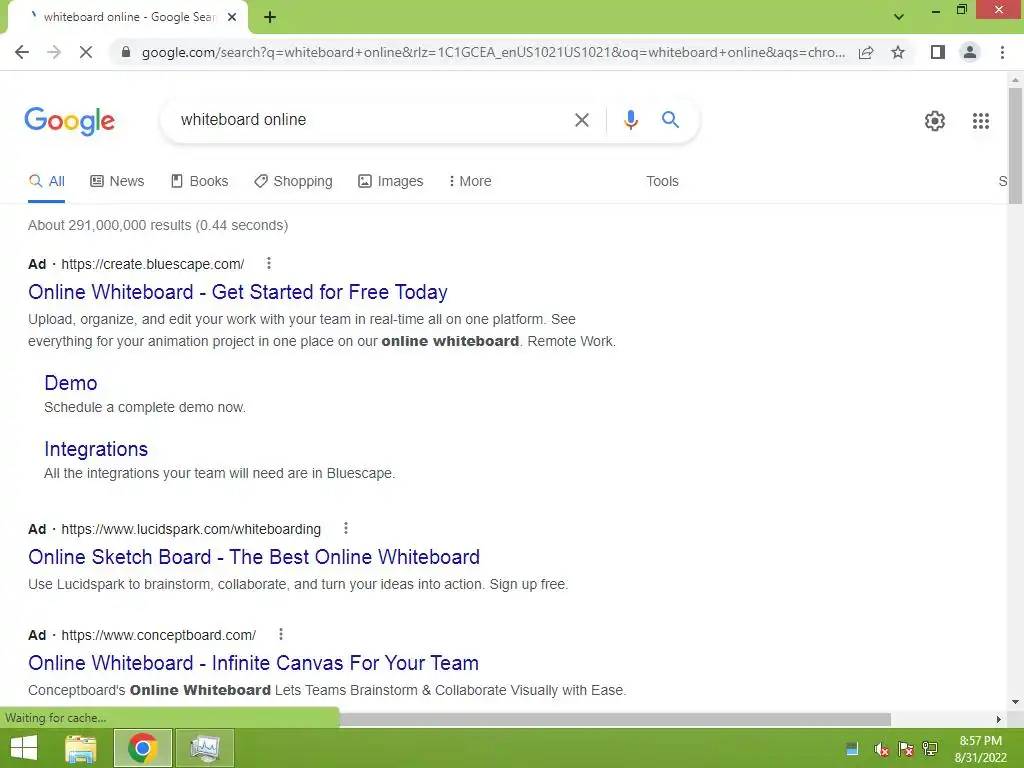Click the horizontal scrollbar thumb

click(x=615, y=719)
